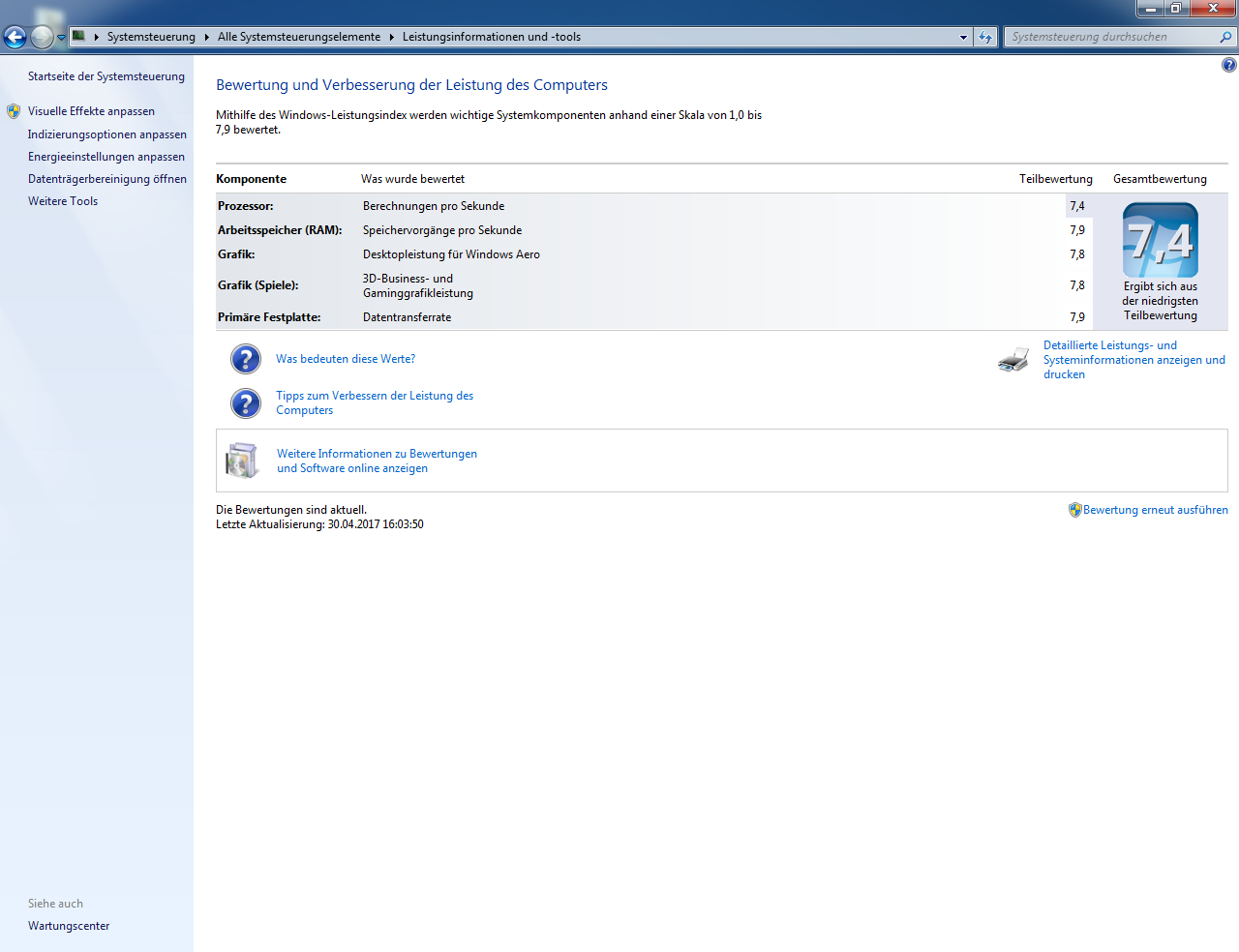Image resolution: width=1239 pixels, height=952 pixels.
Task: Click question mark icon beside 'Tipps zum Verbessern'
Action: (246, 403)
